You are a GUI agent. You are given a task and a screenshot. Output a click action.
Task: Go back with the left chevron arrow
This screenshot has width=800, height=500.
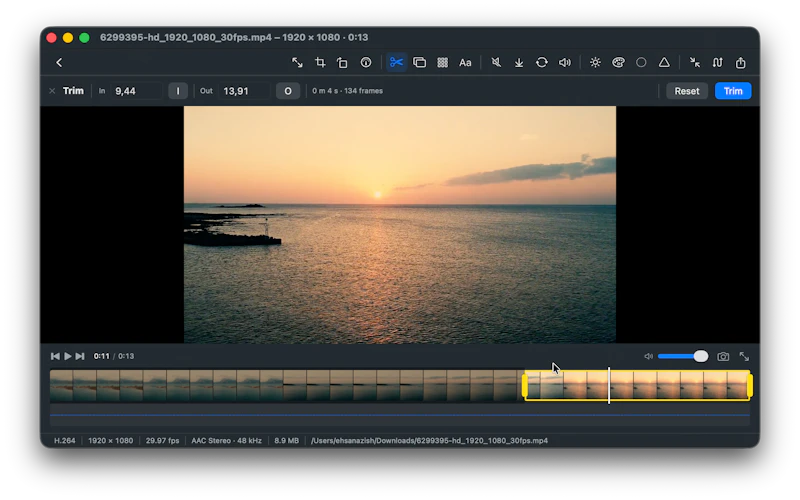(59, 63)
